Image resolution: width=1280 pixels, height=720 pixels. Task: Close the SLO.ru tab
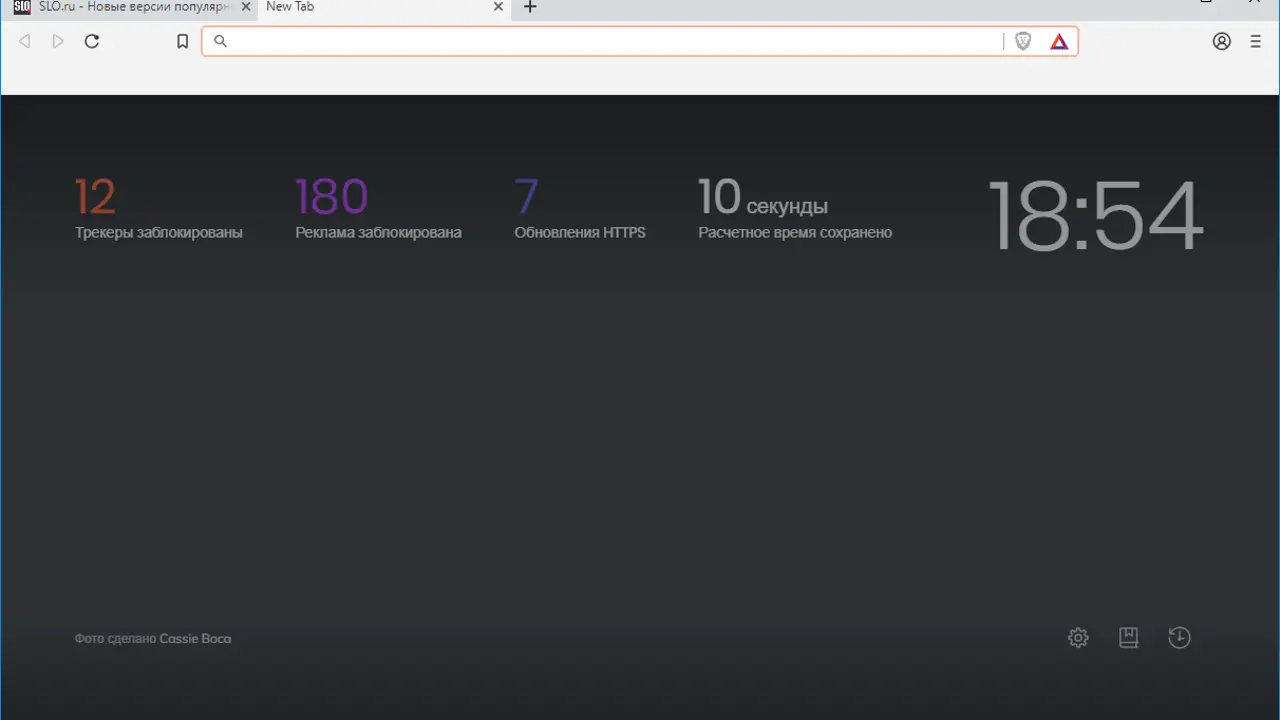tap(246, 7)
